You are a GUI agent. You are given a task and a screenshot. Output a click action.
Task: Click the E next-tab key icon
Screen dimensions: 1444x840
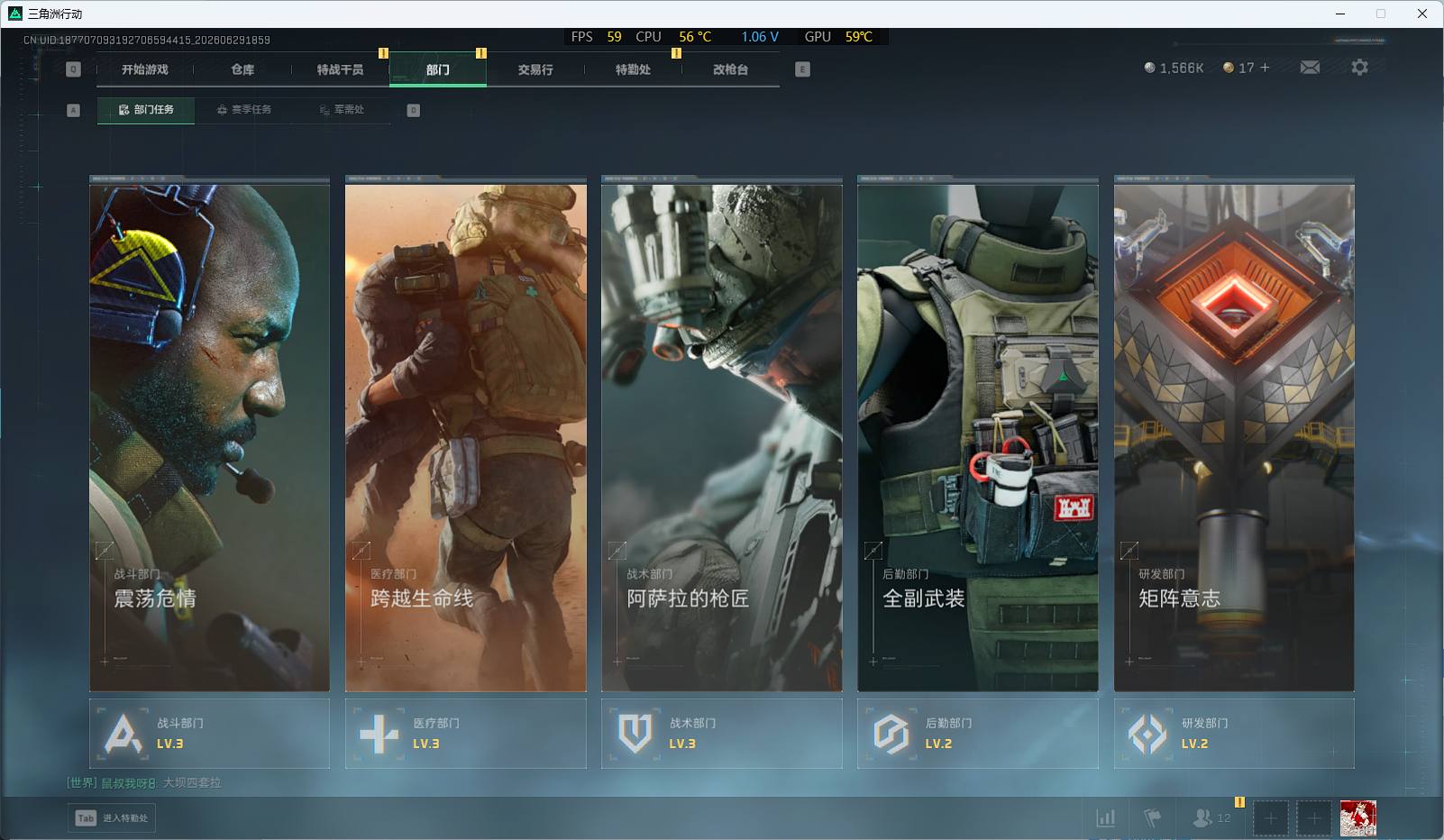point(802,69)
